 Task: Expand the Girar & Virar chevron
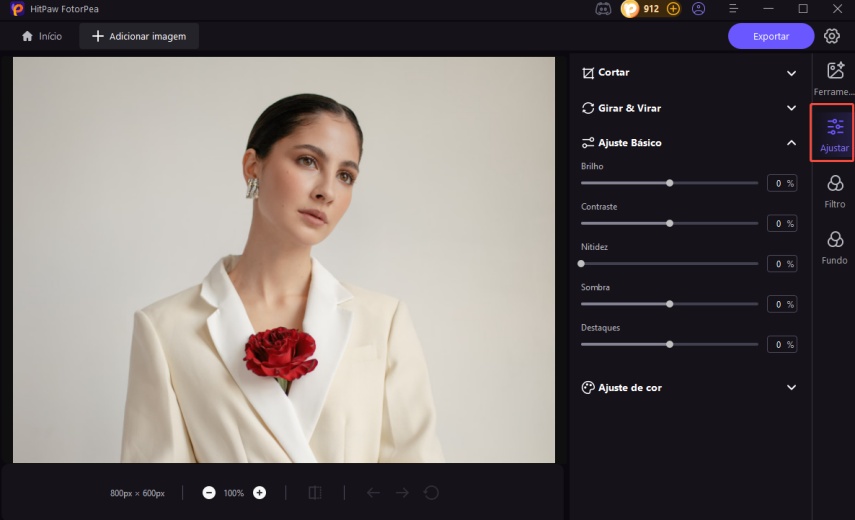click(x=791, y=108)
